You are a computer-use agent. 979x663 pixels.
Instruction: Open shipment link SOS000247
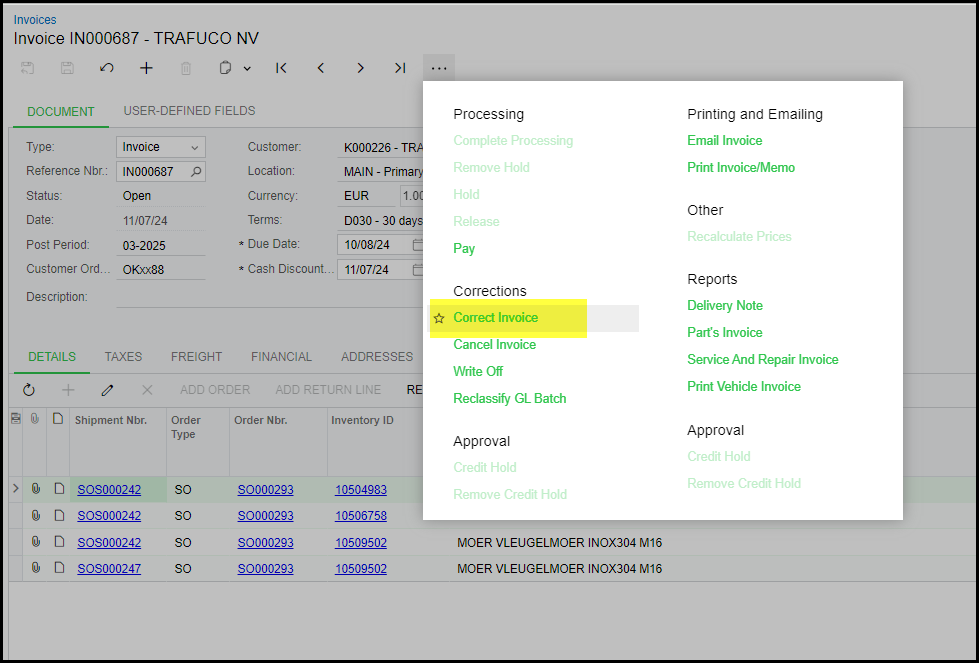[x=109, y=569]
